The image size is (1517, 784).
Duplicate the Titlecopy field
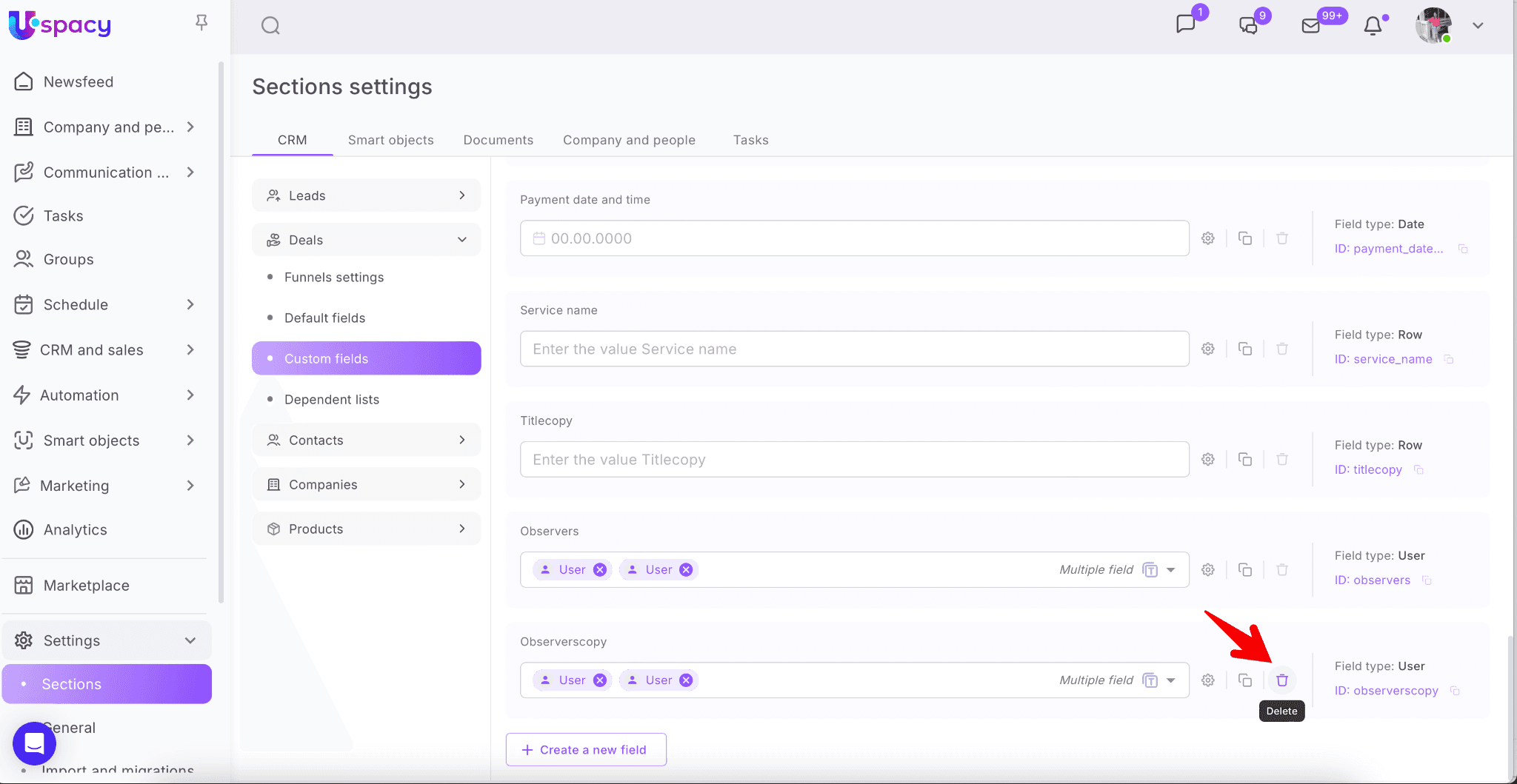coord(1244,460)
